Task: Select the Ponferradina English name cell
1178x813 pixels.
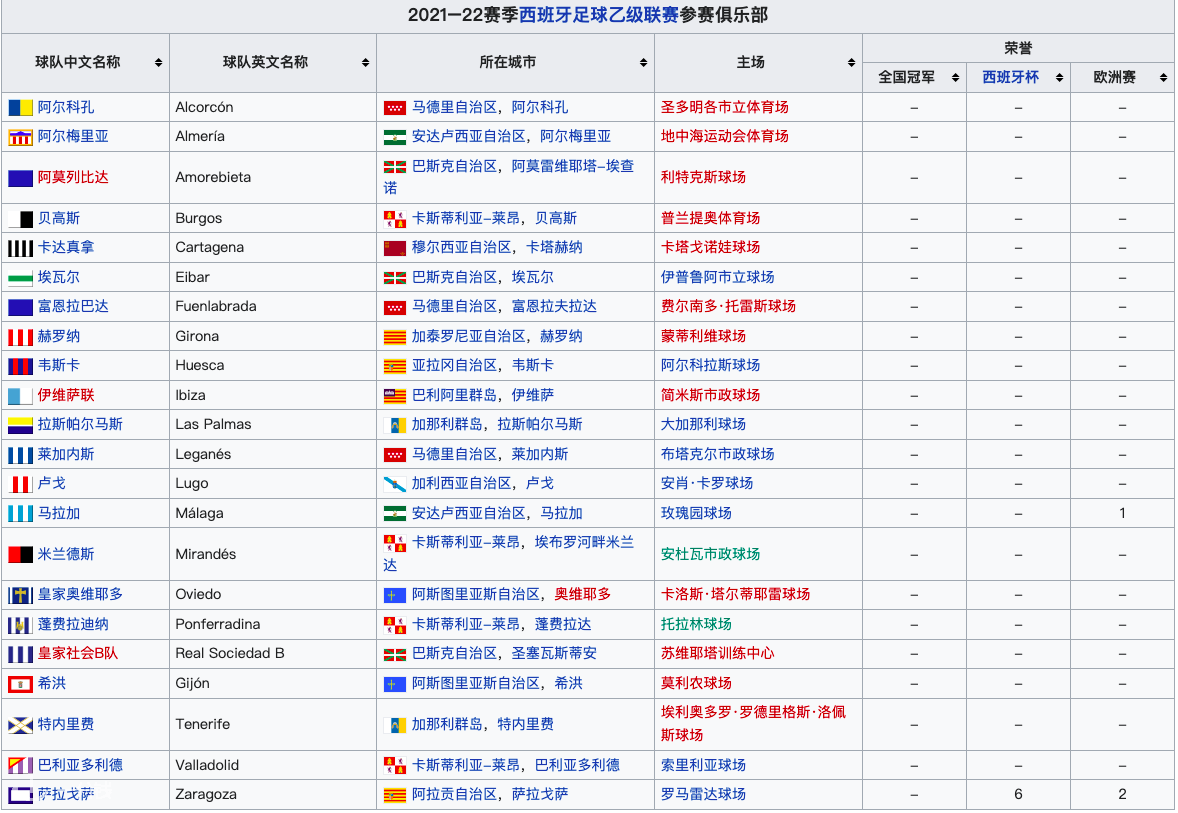Action: pyautogui.click(x=273, y=624)
